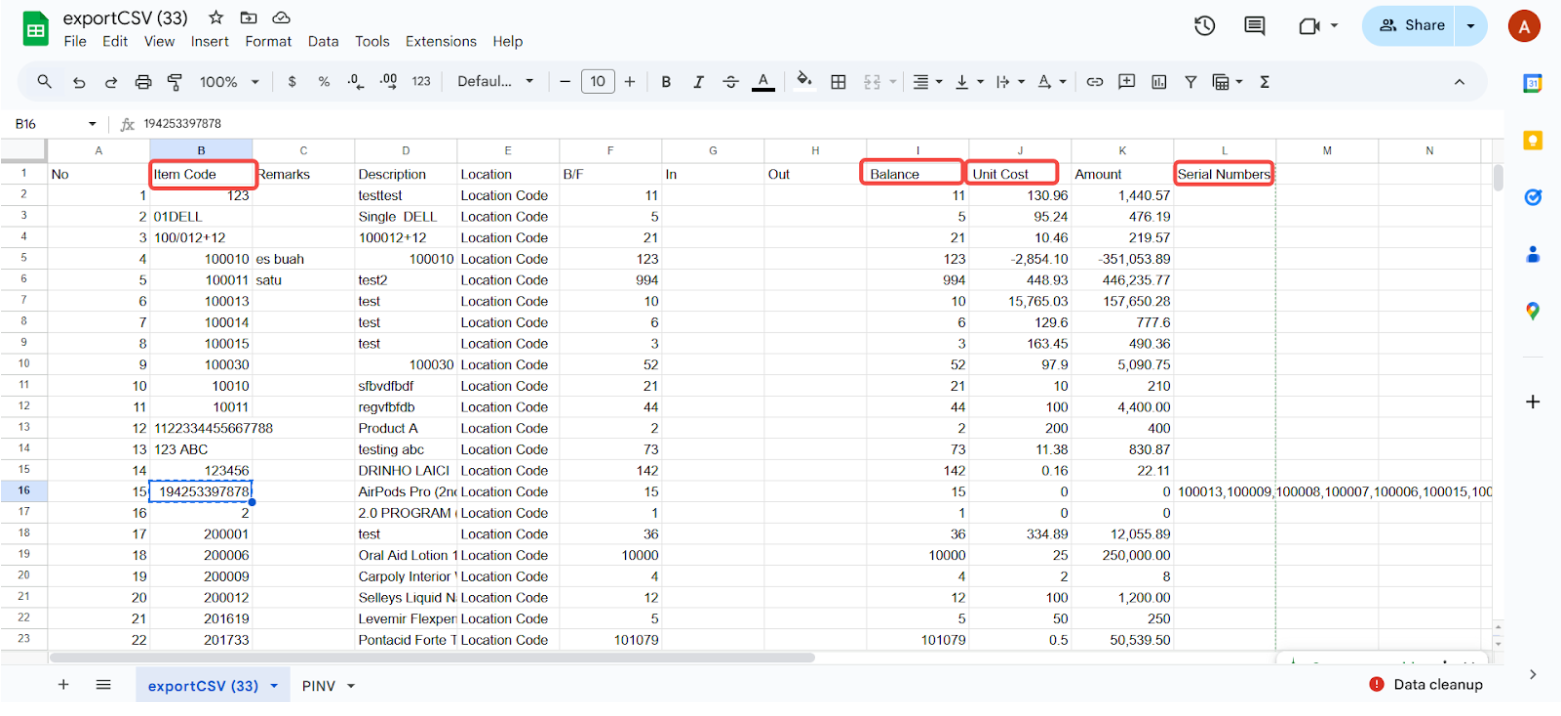Toggle bold formatting
The width and height of the screenshot is (1561, 716).
[x=666, y=82]
